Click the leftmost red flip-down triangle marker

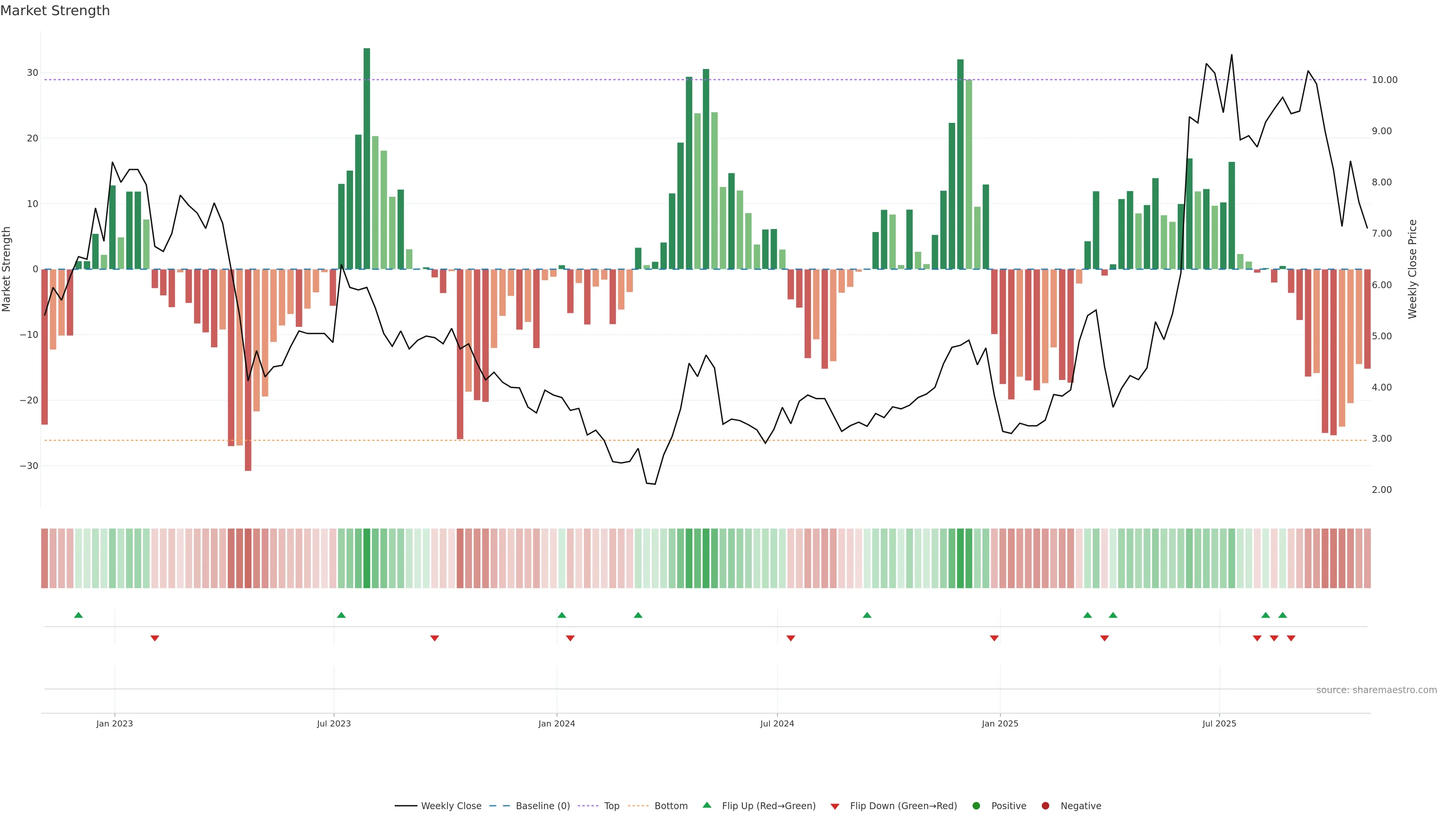click(x=155, y=638)
